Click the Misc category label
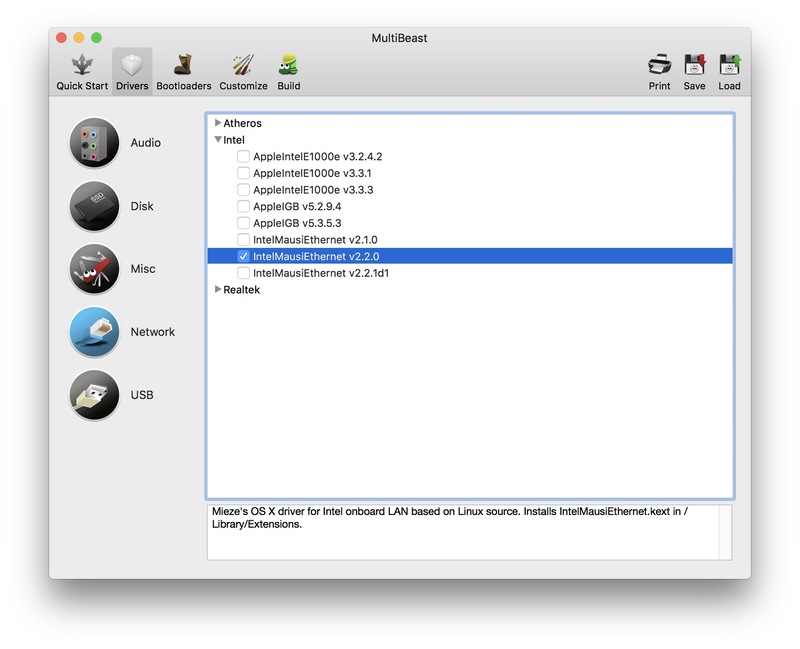The height and width of the screenshot is (649, 800). click(143, 269)
